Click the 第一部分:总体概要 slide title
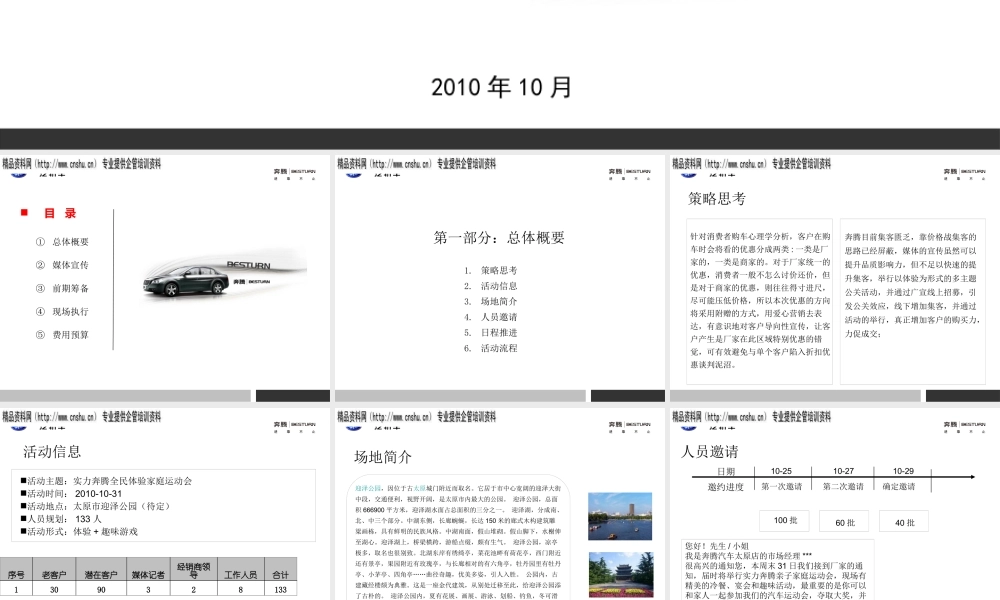Image resolution: width=1000 pixels, height=600 pixels. (x=499, y=238)
